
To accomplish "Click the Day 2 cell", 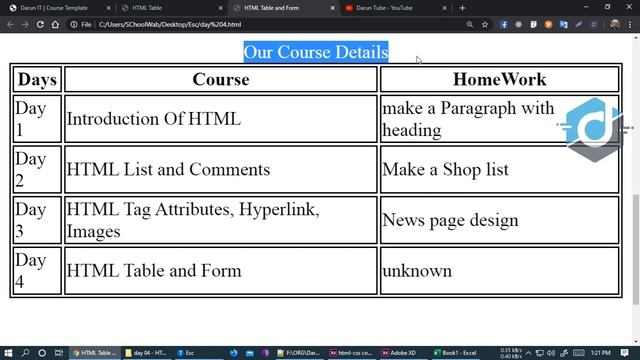I will click(x=37, y=169).
